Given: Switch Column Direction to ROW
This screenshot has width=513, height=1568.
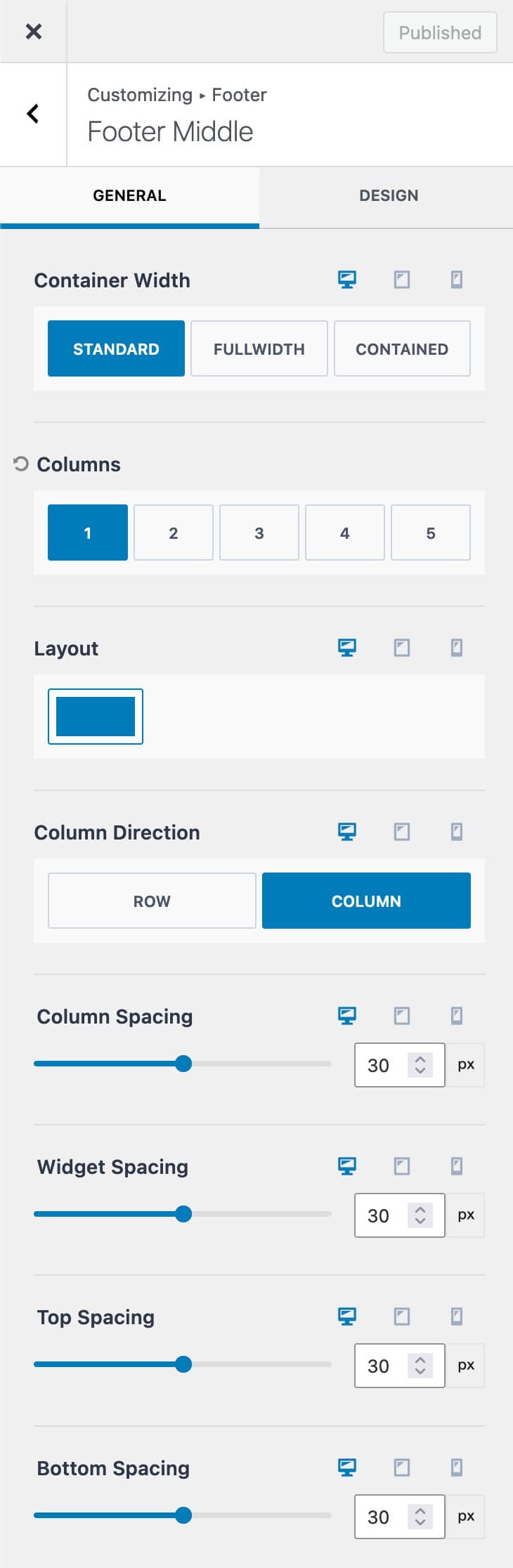Looking at the screenshot, I should [151, 900].
